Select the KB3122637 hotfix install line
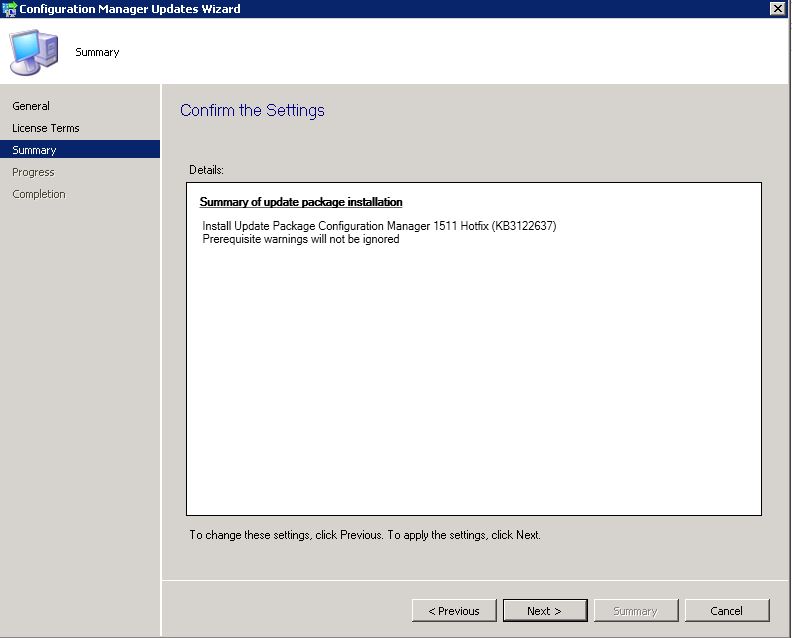 click(379, 226)
